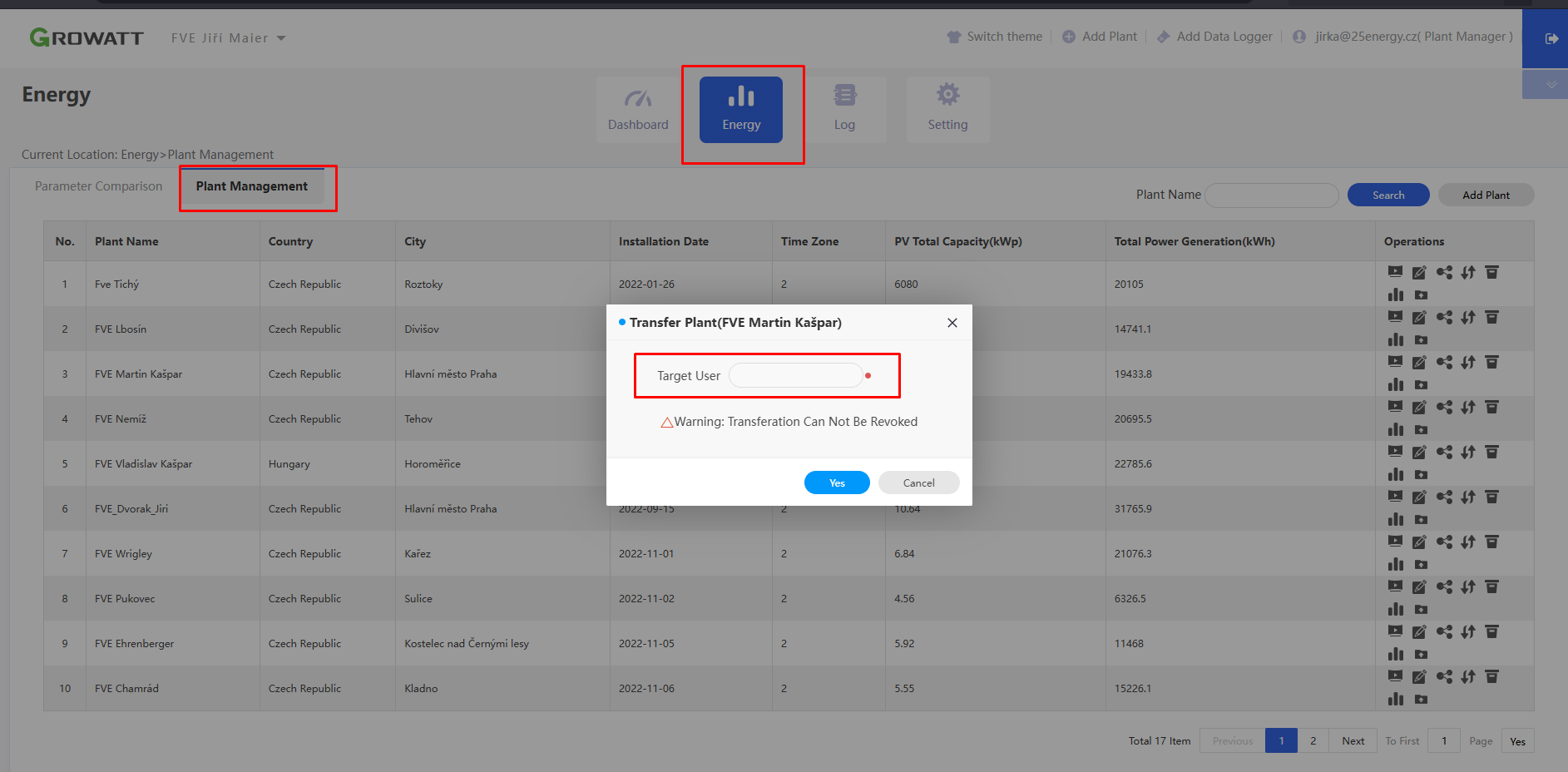The width and height of the screenshot is (1568, 772).
Task: Open the Dashboard section
Action: coord(638,110)
